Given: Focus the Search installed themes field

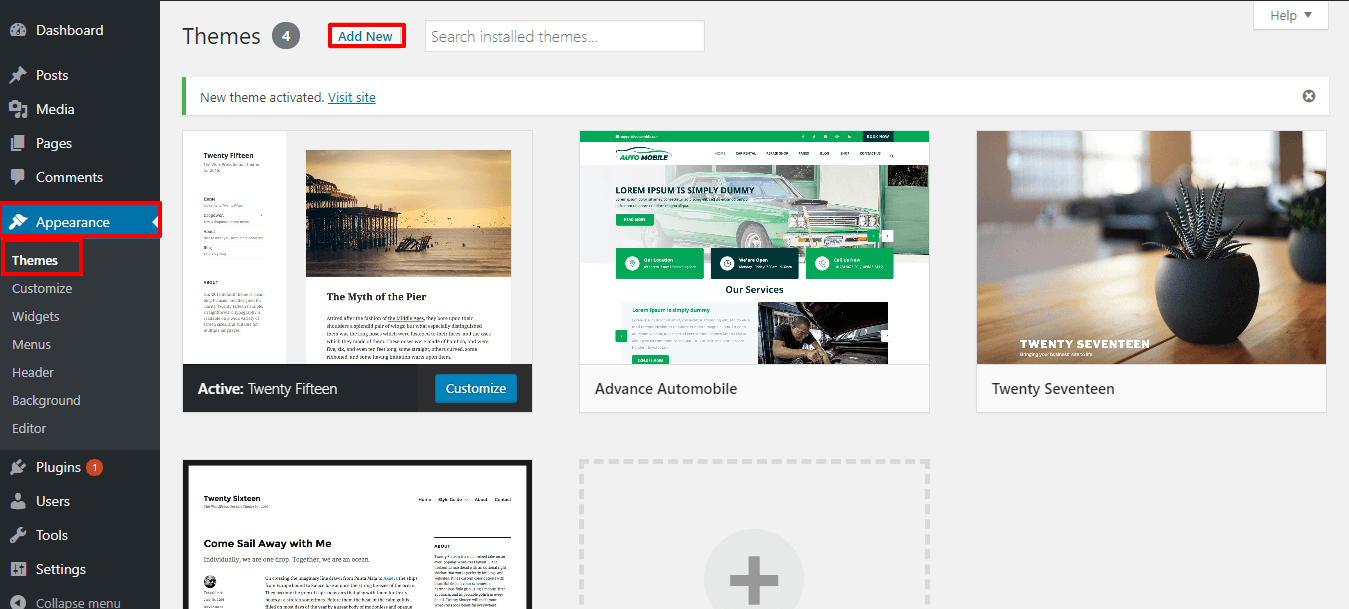Looking at the screenshot, I should point(564,36).
